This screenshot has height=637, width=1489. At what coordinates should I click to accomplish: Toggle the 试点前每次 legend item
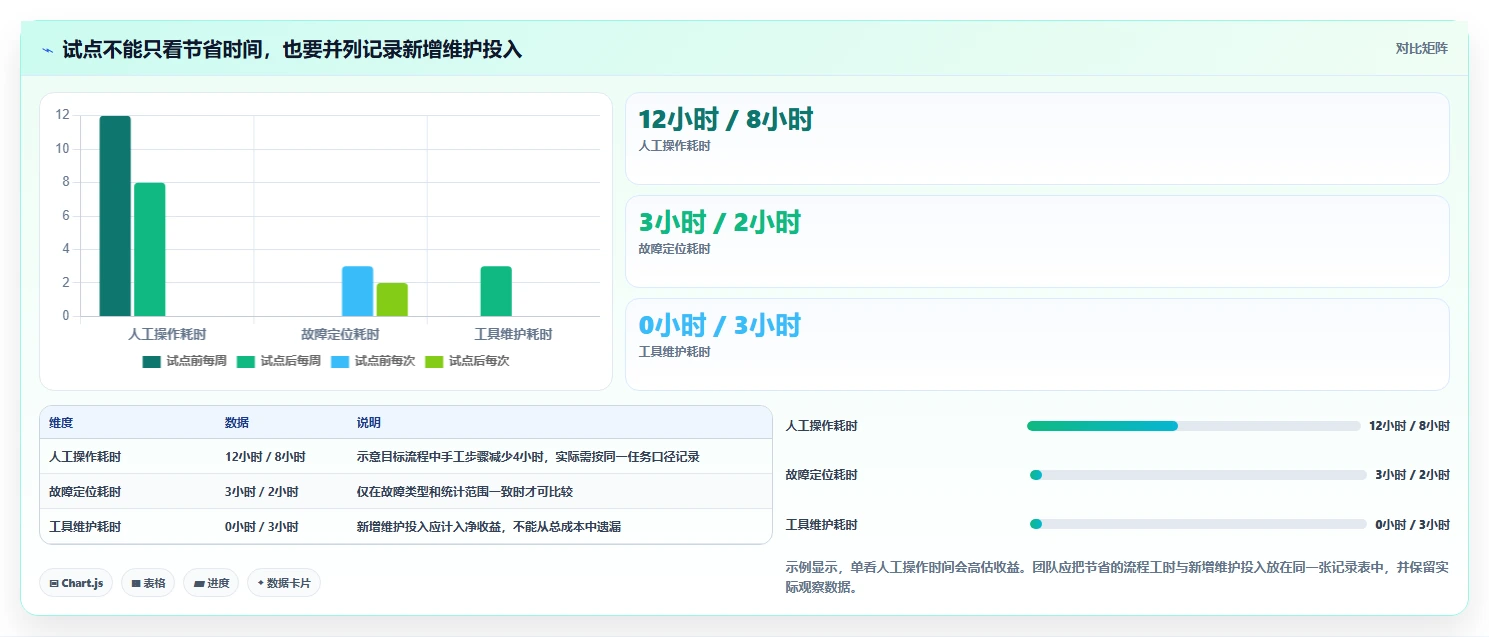pyautogui.click(x=373, y=361)
